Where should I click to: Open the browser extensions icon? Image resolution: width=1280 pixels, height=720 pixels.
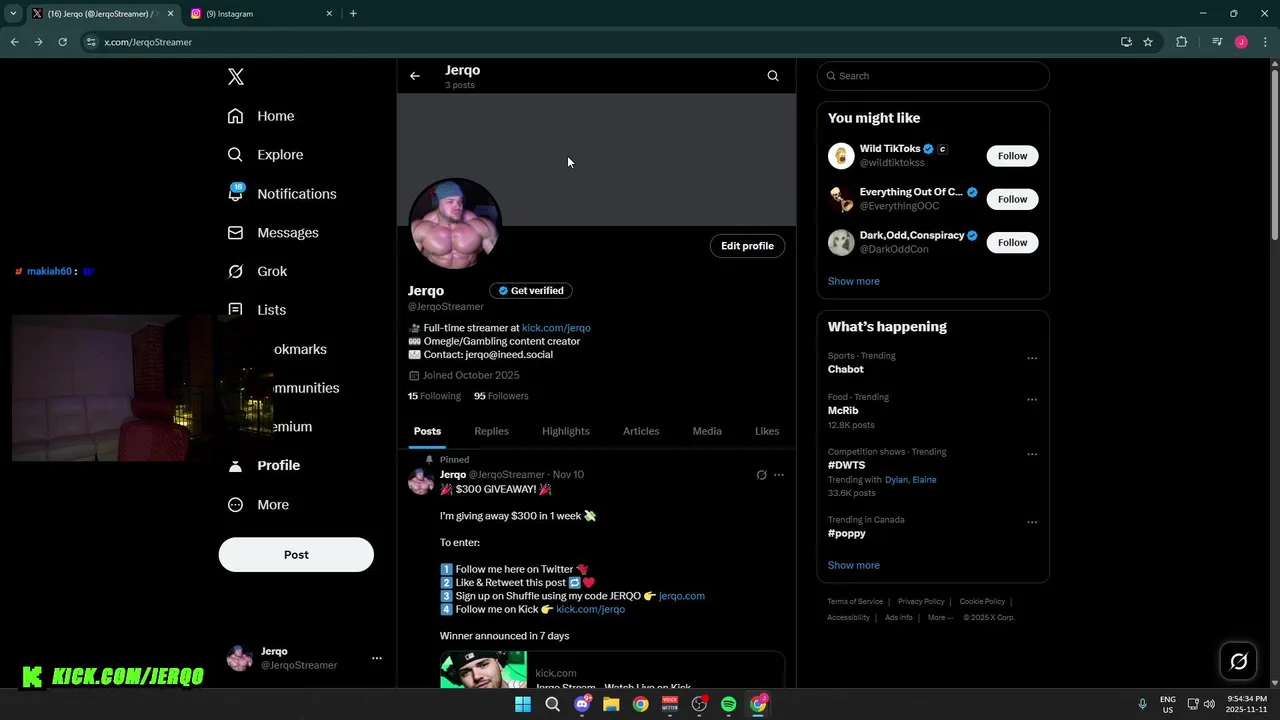(x=1182, y=42)
